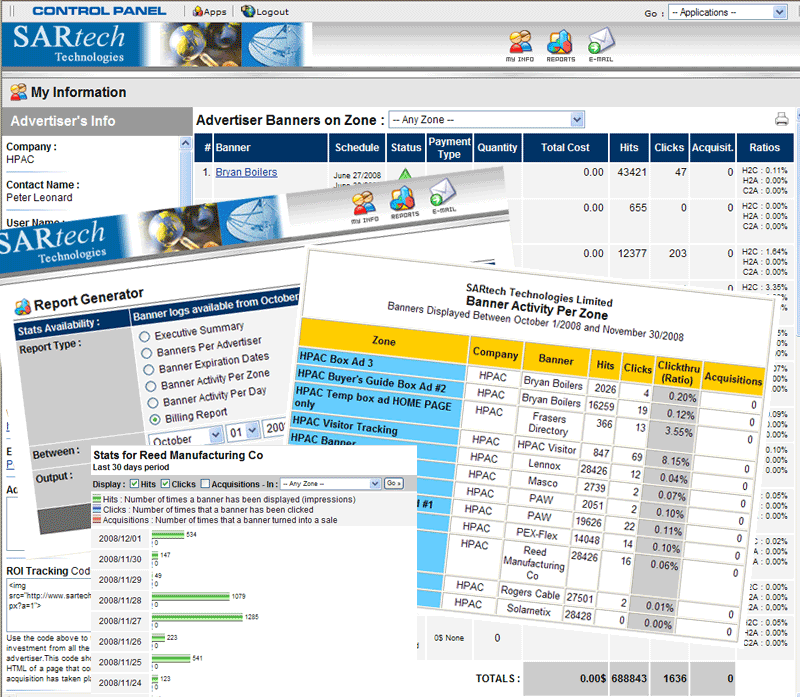This screenshot has height=697, width=800.
Task: Click the 'PEX-Flex' banner cell
Action: coord(537,534)
